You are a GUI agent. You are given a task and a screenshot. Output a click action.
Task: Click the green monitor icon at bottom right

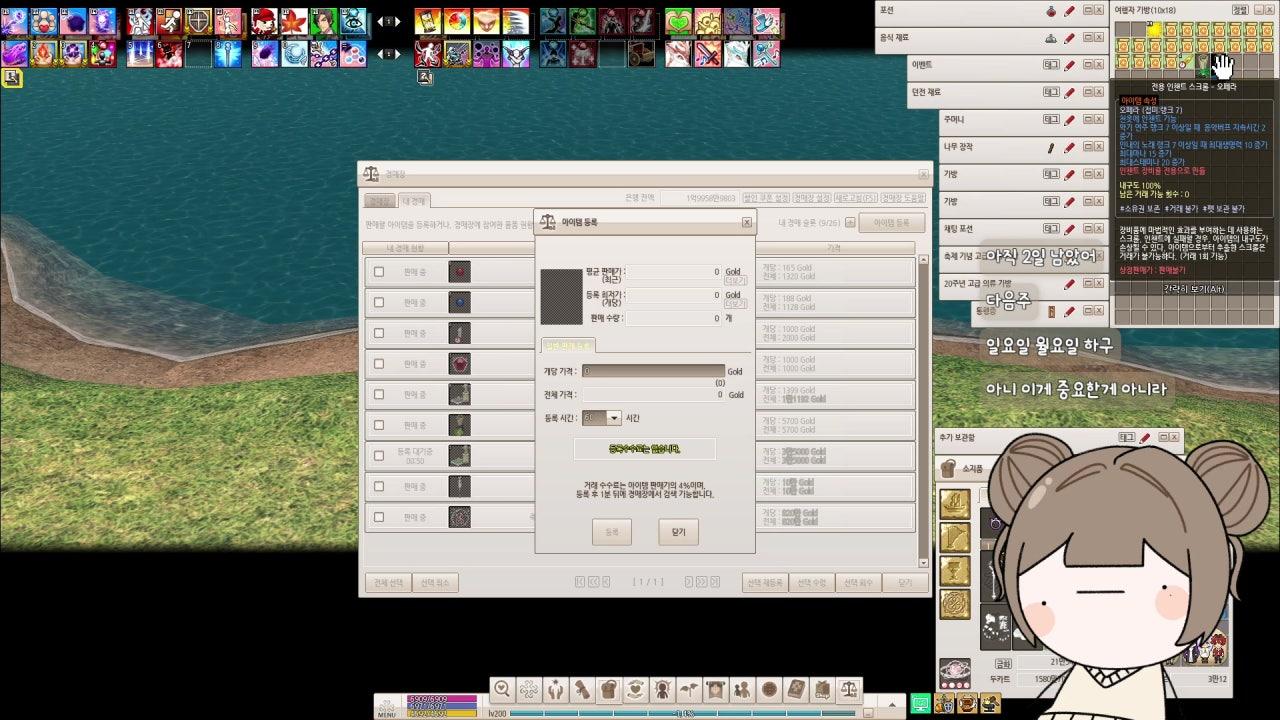click(x=920, y=704)
